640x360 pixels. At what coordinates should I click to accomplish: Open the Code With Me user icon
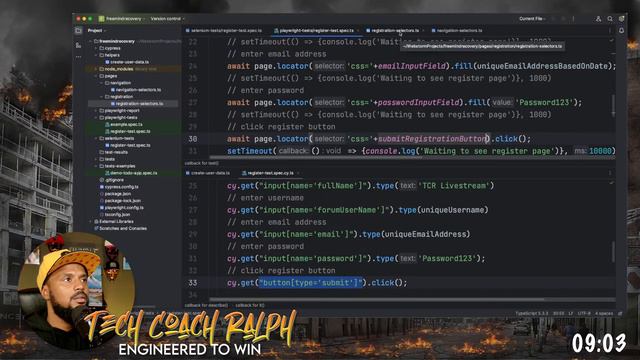[598, 19]
